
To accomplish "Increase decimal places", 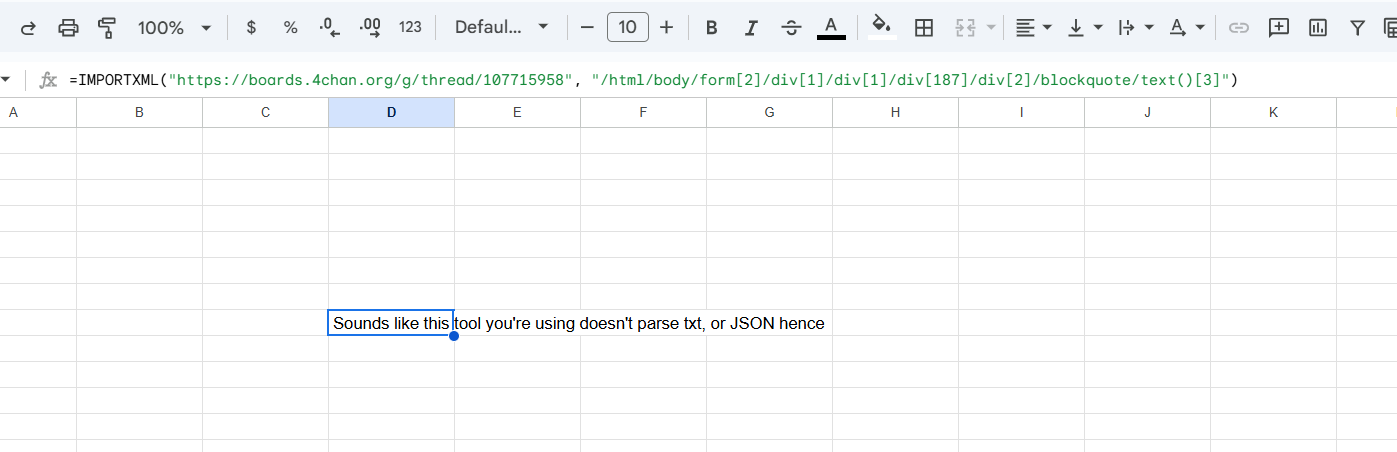I will (370, 27).
